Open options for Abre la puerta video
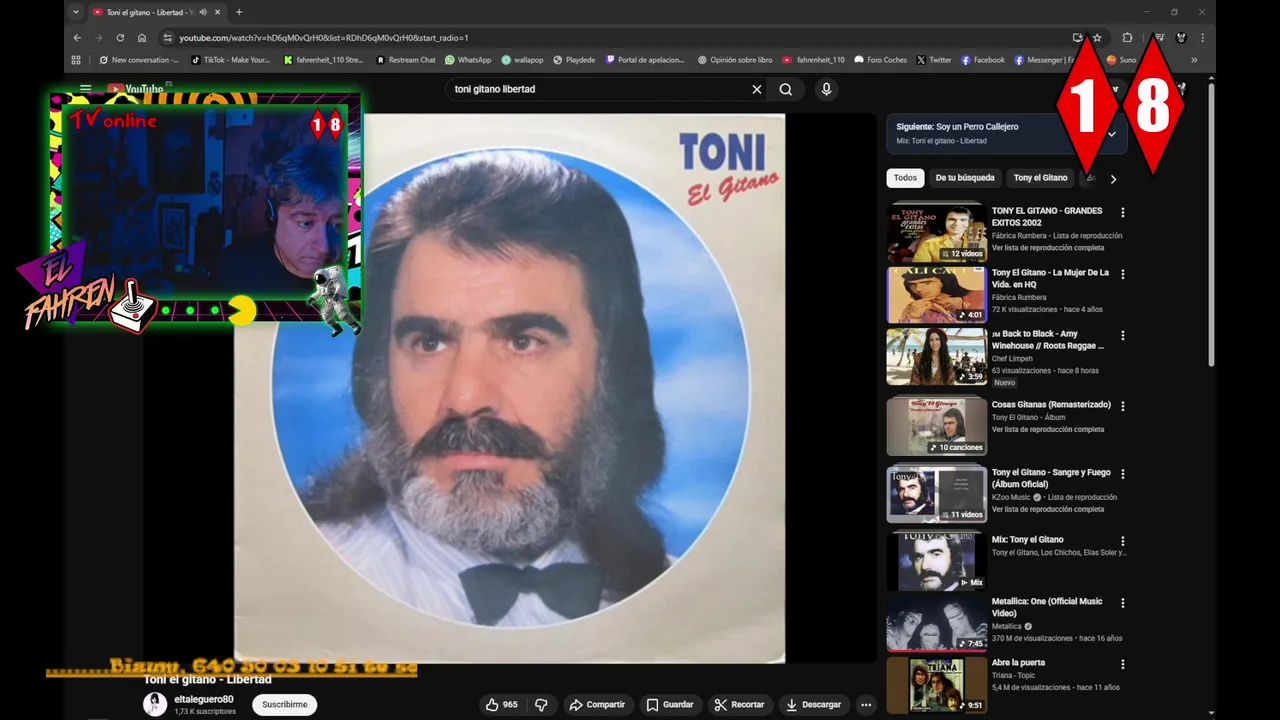 1123,664
